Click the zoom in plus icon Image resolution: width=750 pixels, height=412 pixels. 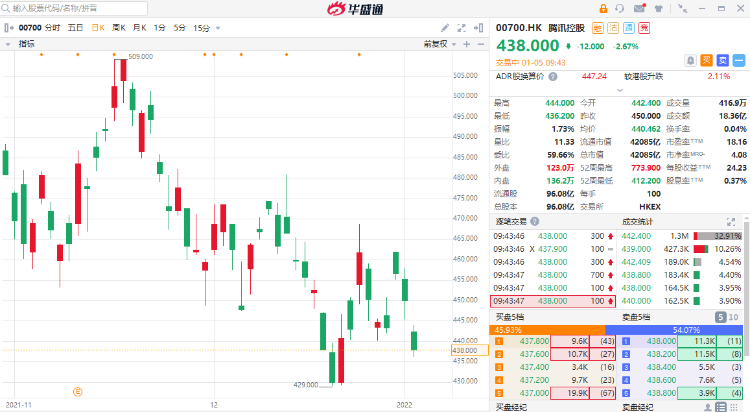click(x=467, y=44)
